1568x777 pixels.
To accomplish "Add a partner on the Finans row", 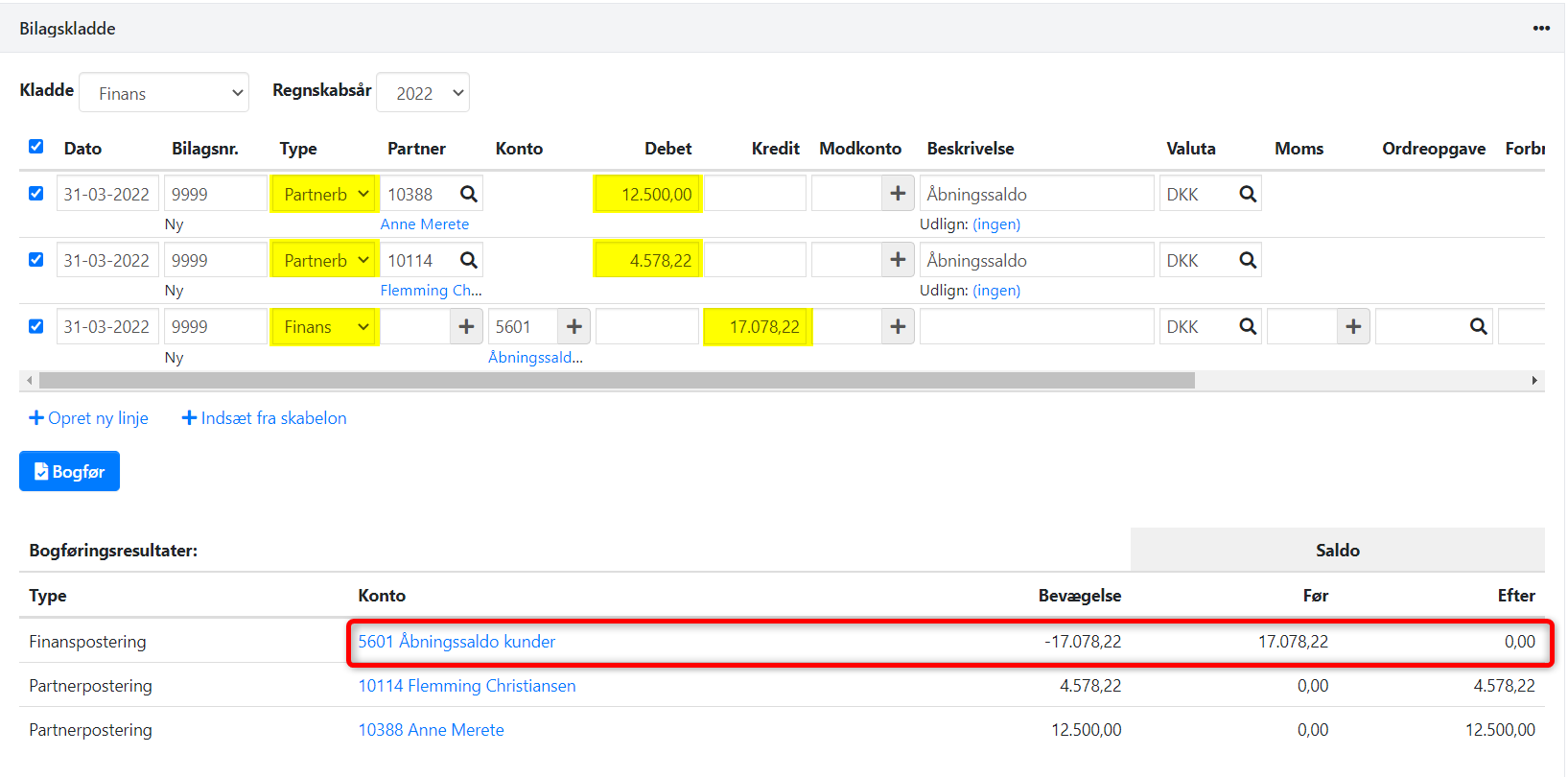I will 466,326.
